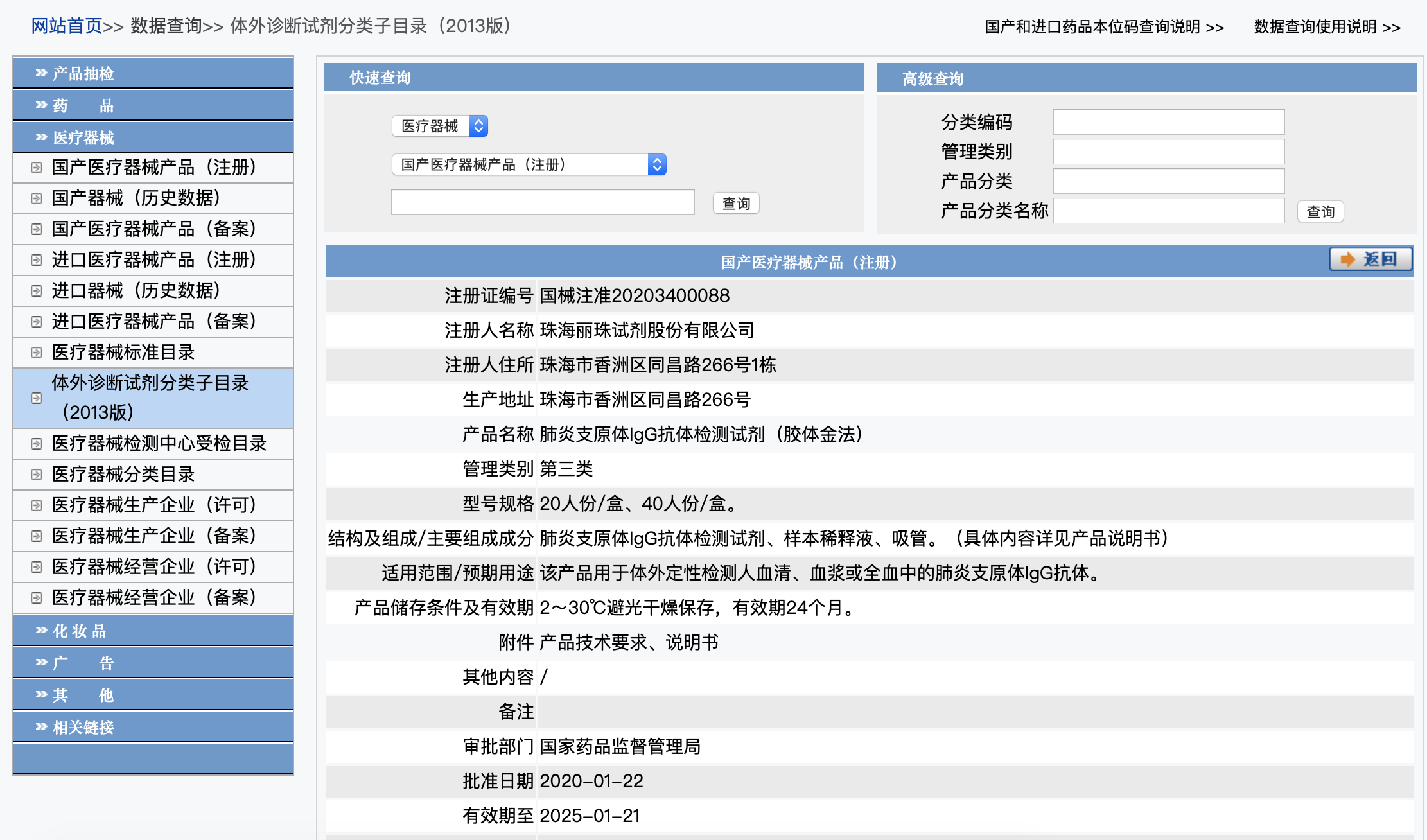
Task: Click the 分类编码 input field
Action: click(1168, 122)
